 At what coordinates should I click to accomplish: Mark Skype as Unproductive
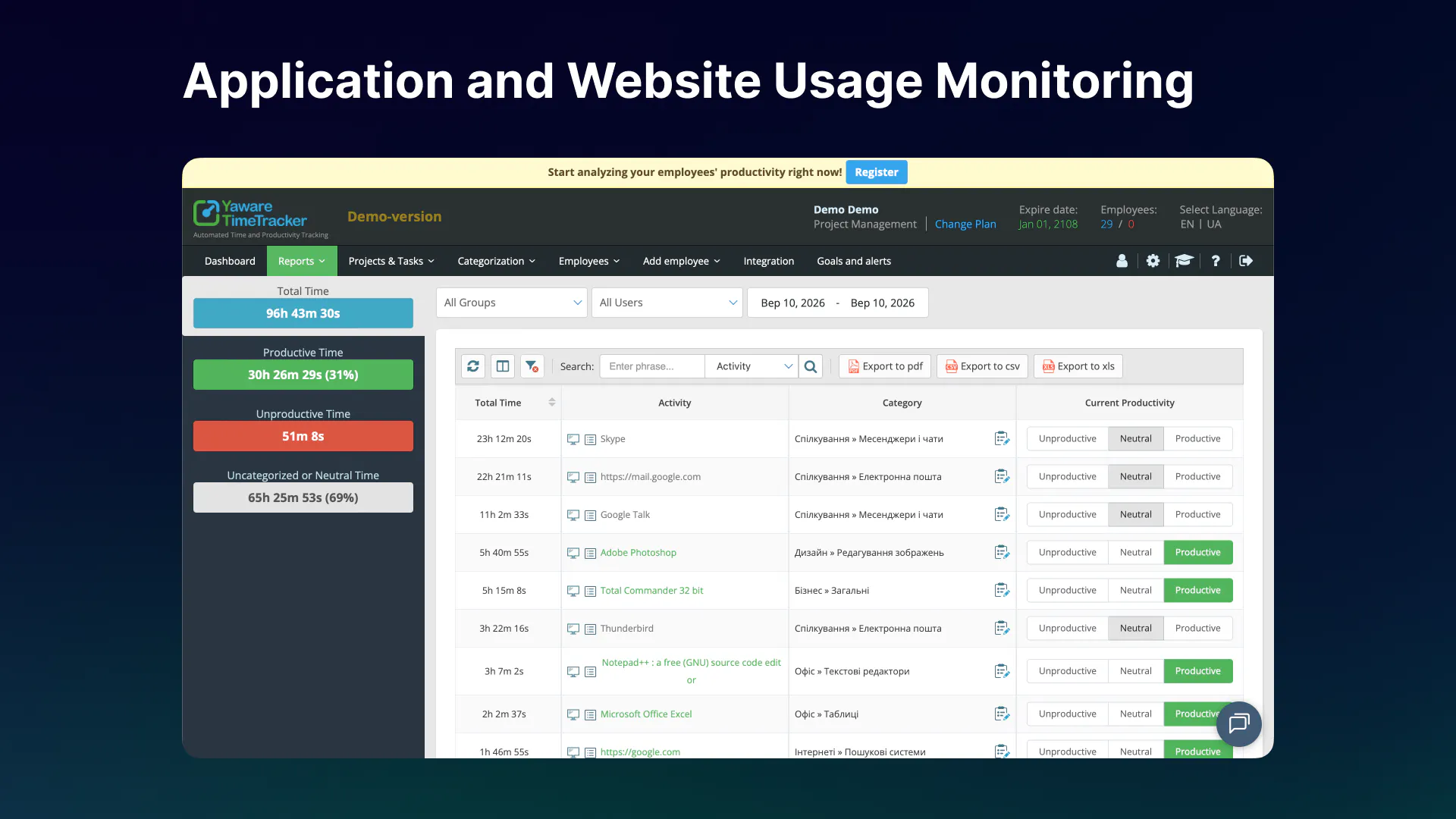coord(1067,438)
